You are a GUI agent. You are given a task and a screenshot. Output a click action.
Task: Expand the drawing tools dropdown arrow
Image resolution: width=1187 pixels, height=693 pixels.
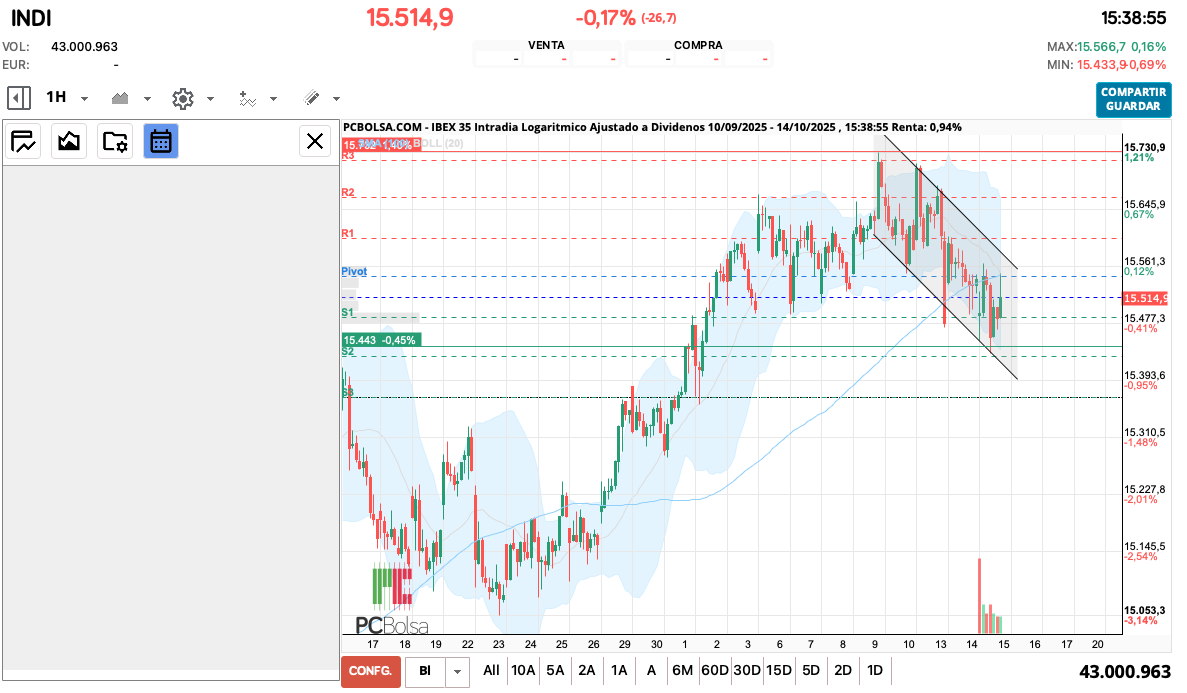336,99
